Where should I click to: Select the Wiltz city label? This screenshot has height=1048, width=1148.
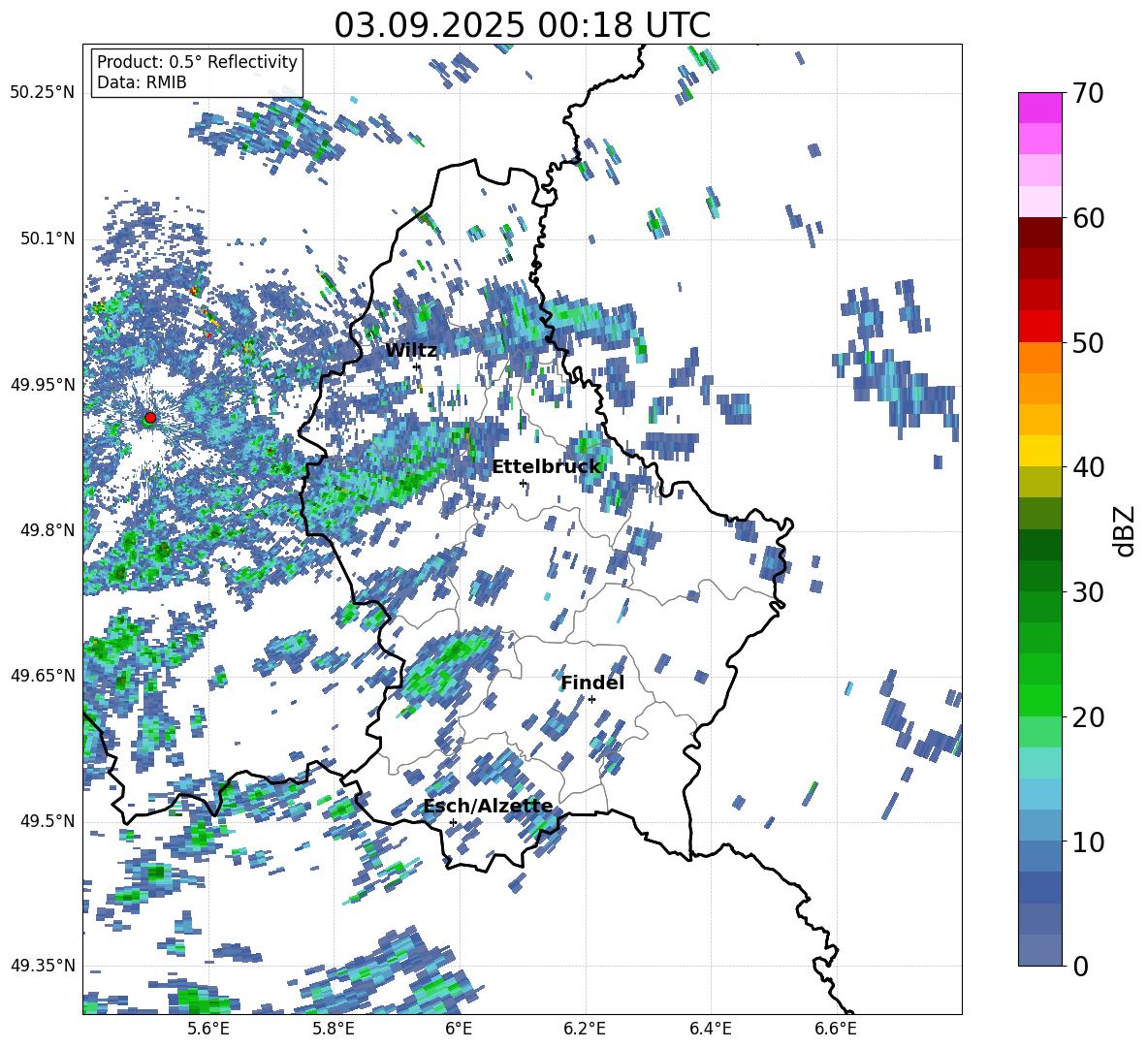coord(411,351)
